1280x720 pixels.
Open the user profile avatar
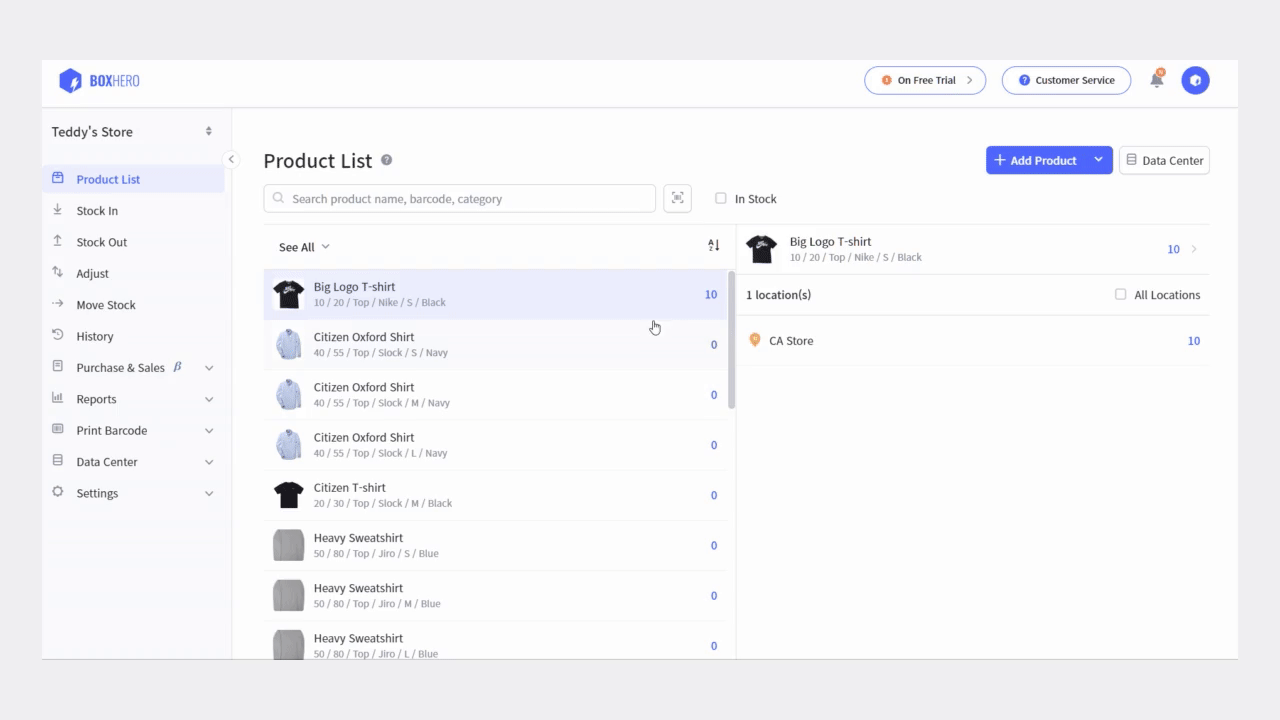pos(1195,80)
